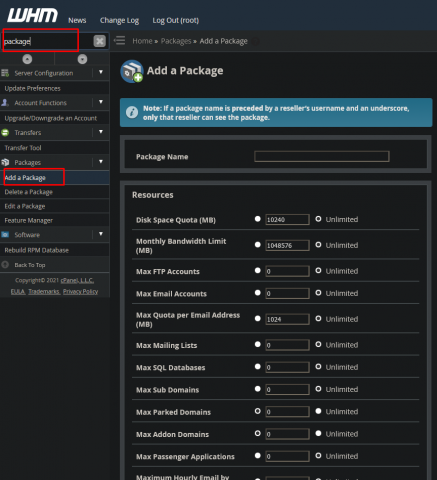Select Unlimited for Max FTP Accounts
Screen dimensions: 437x480
click(318, 271)
